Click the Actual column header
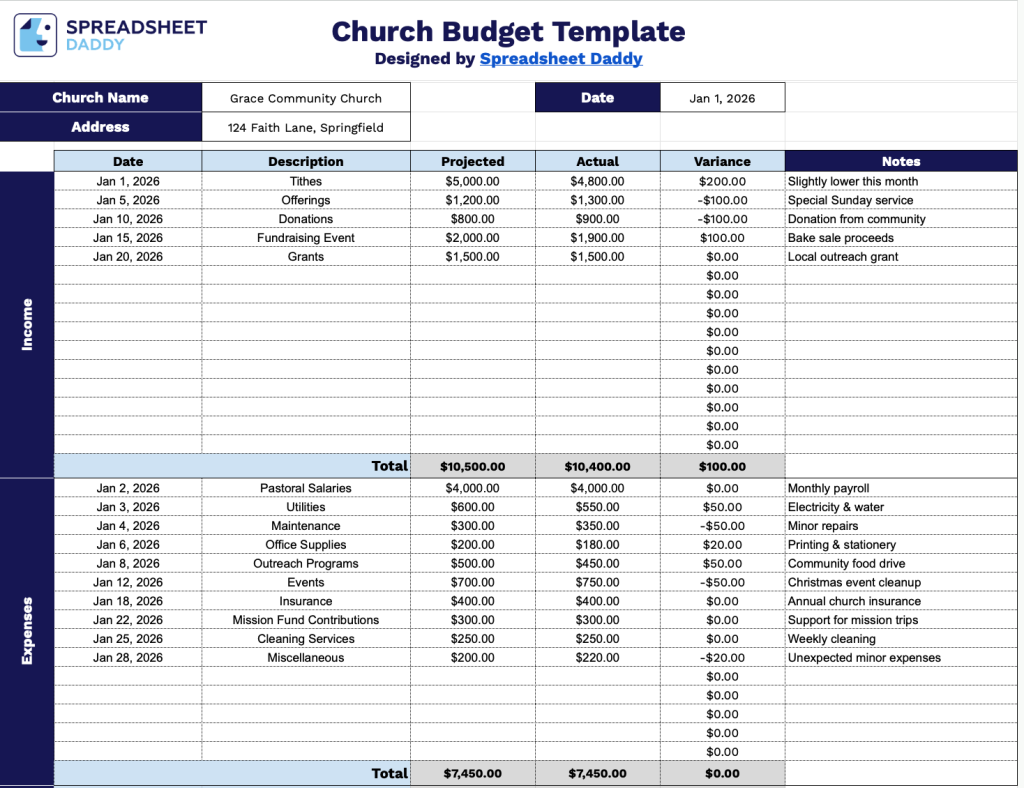This screenshot has width=1024, height=788. tap(598, 161)
